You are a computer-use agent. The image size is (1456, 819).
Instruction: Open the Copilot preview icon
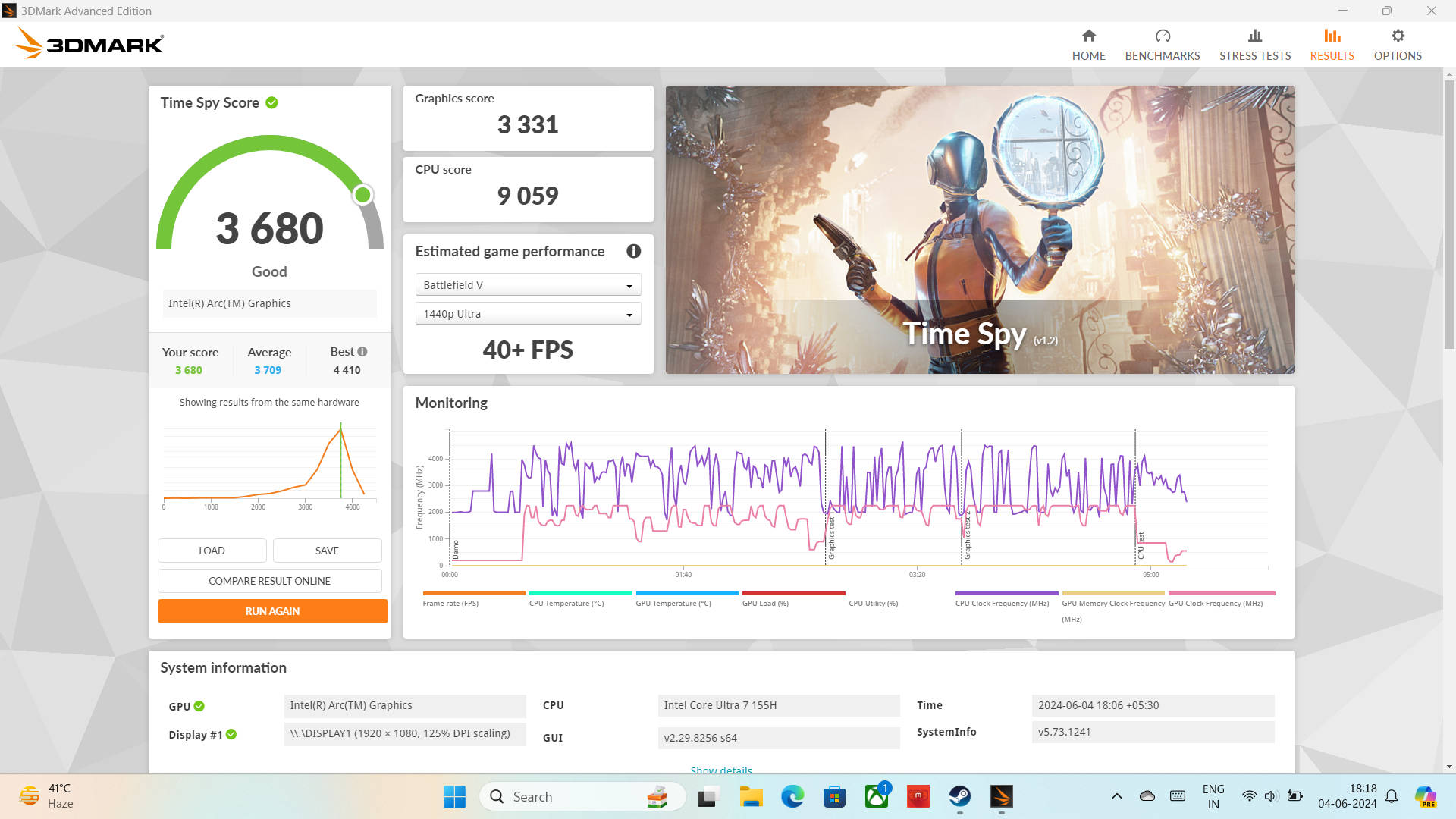coord(1426,796)
